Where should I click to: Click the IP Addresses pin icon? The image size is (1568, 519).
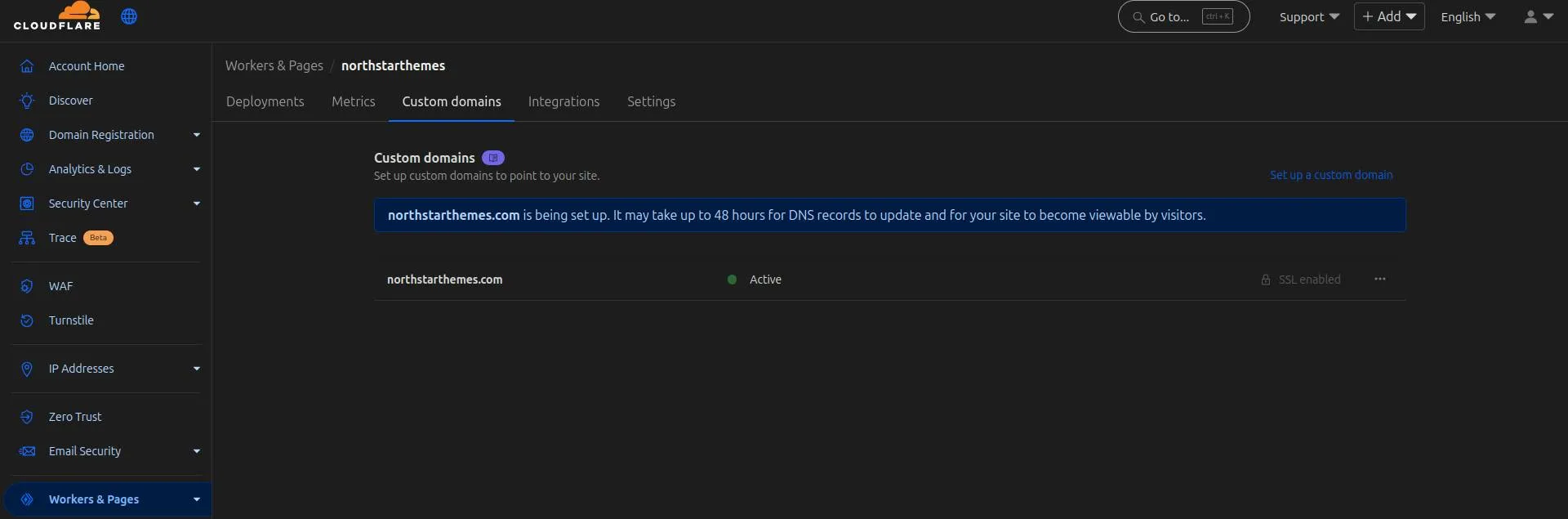click(27, 369)
